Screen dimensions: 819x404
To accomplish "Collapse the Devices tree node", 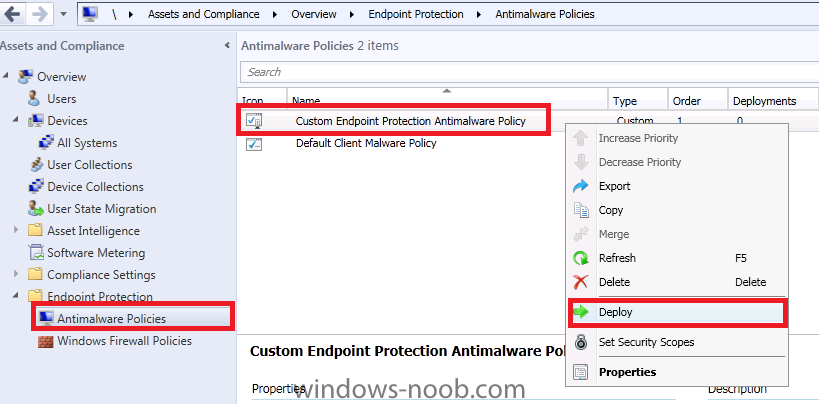I will pyautogui.click(x=16, y=120).
